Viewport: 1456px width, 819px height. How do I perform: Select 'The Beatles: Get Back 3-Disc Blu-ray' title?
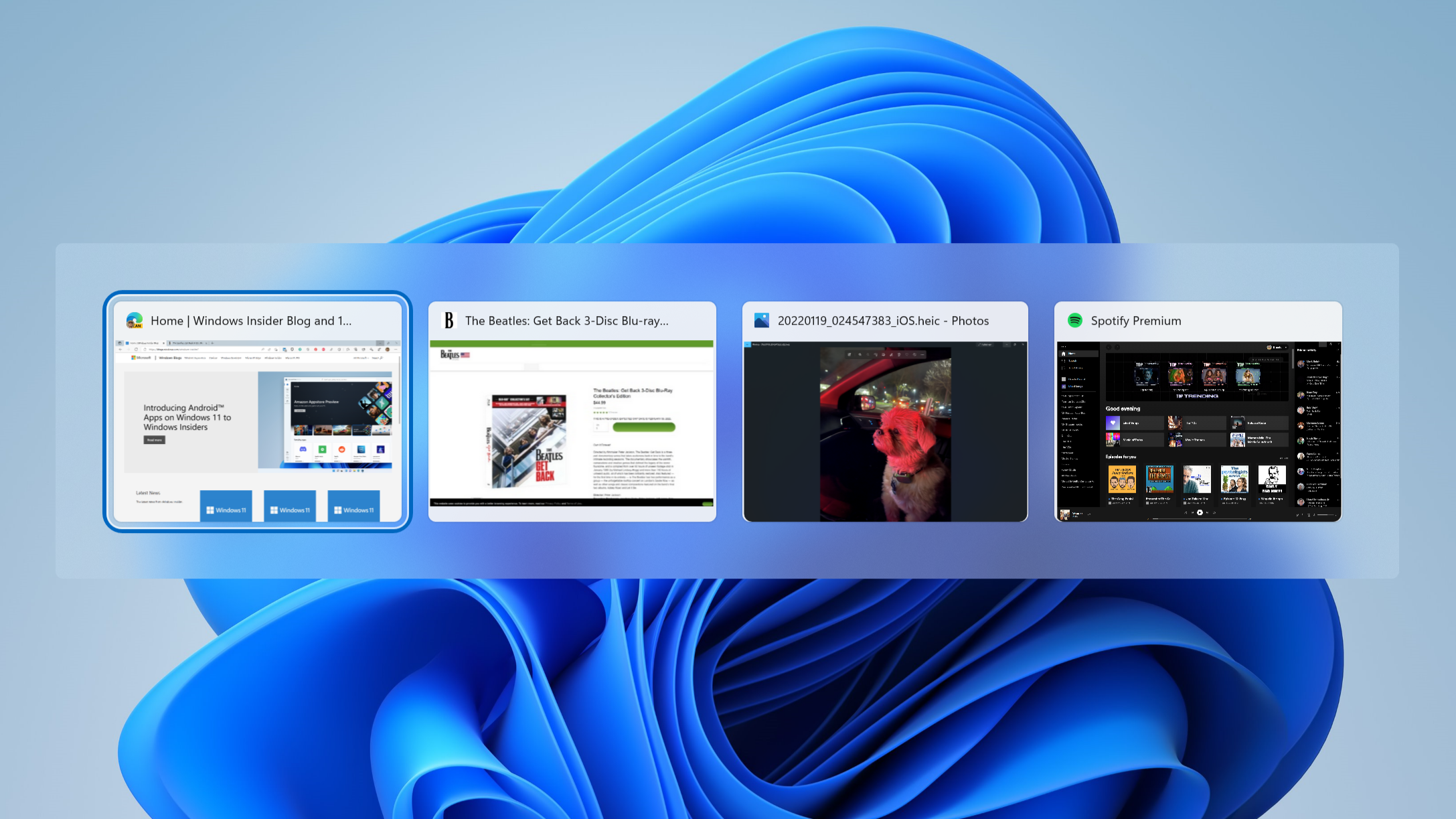coord(567,321)
